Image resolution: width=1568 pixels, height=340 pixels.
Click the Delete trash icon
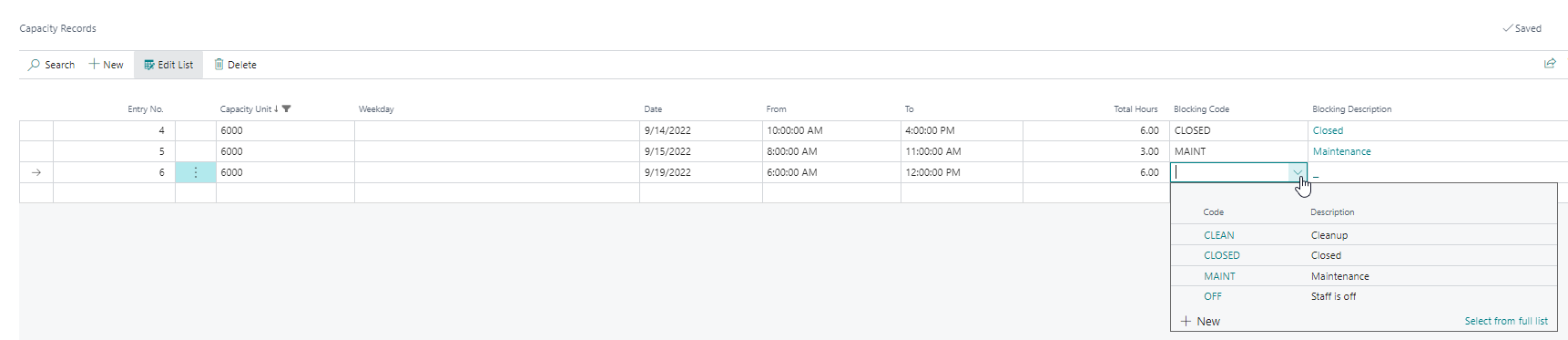(219, 65)
